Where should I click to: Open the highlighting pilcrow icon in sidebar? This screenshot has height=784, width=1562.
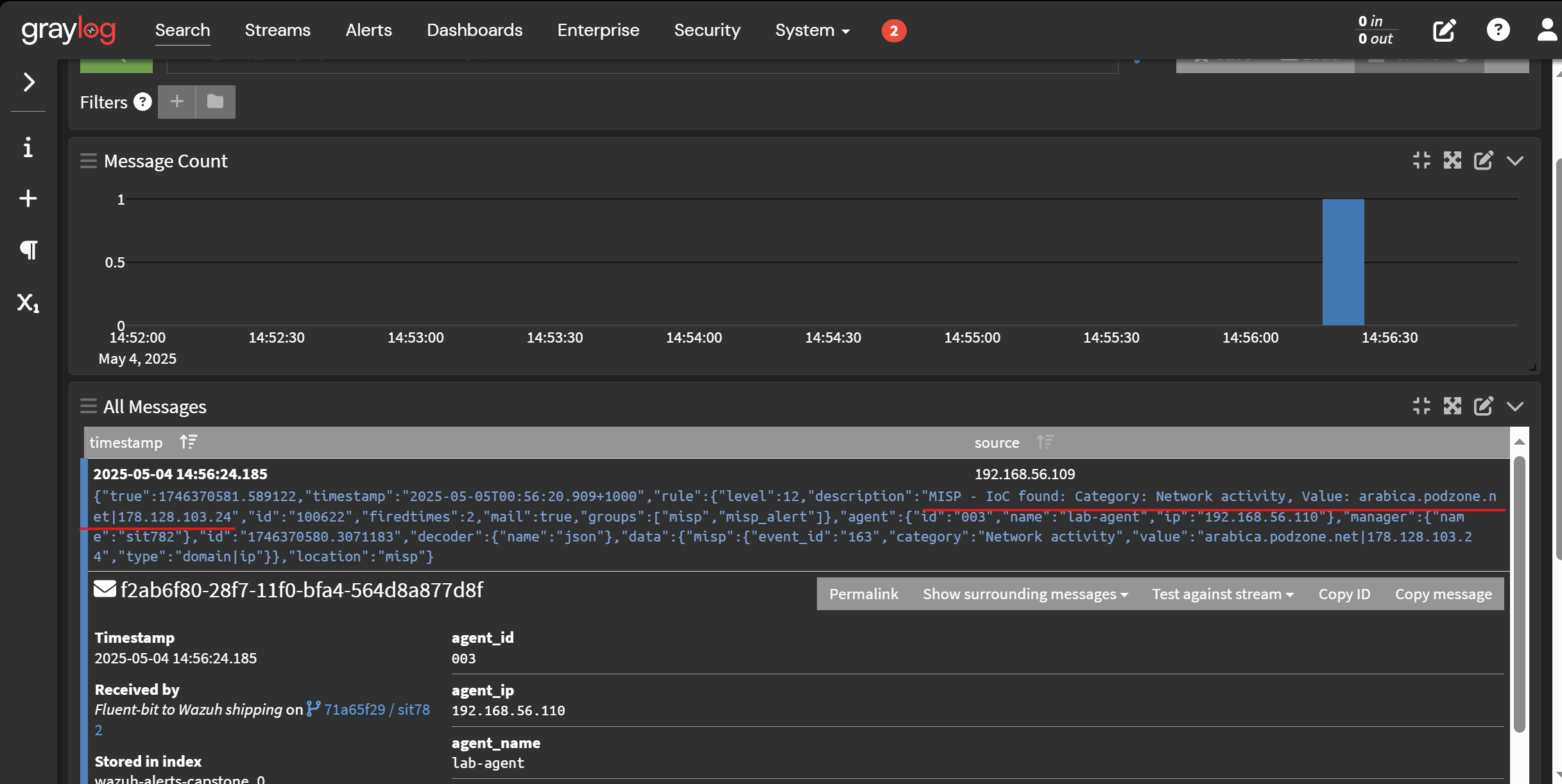pyautogui.click(x=28, y=250)
